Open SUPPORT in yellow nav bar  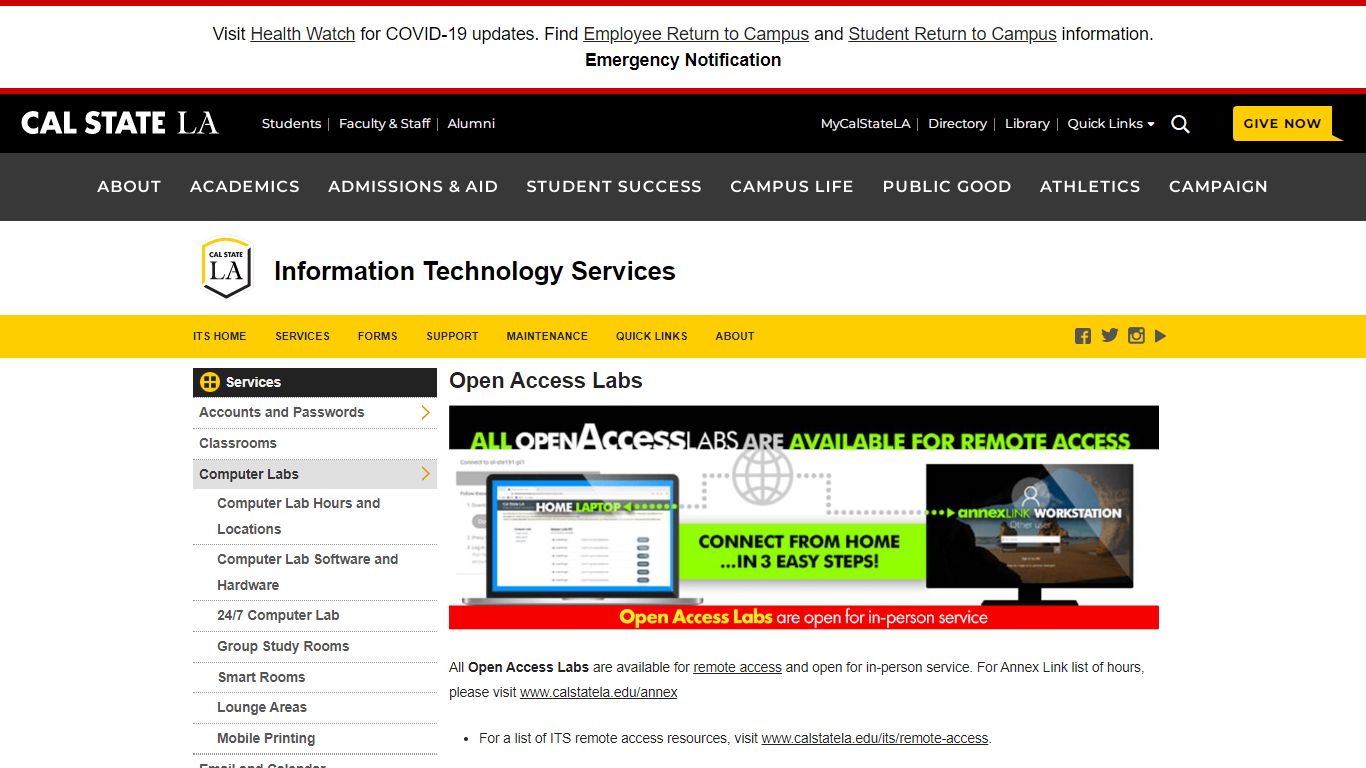coord(452,336)
